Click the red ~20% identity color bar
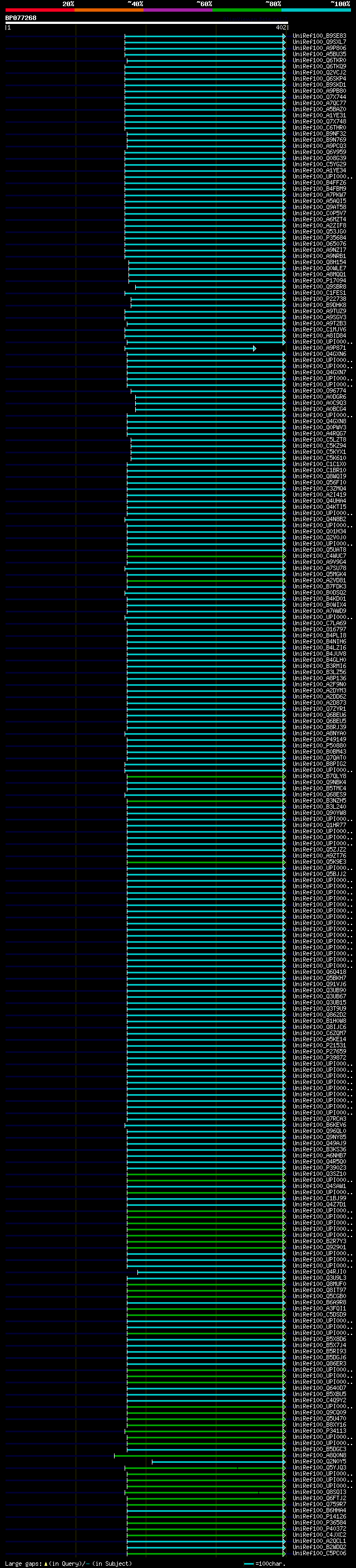Image resolution: width=356 pixels, height=1568 pixels. 39,10
